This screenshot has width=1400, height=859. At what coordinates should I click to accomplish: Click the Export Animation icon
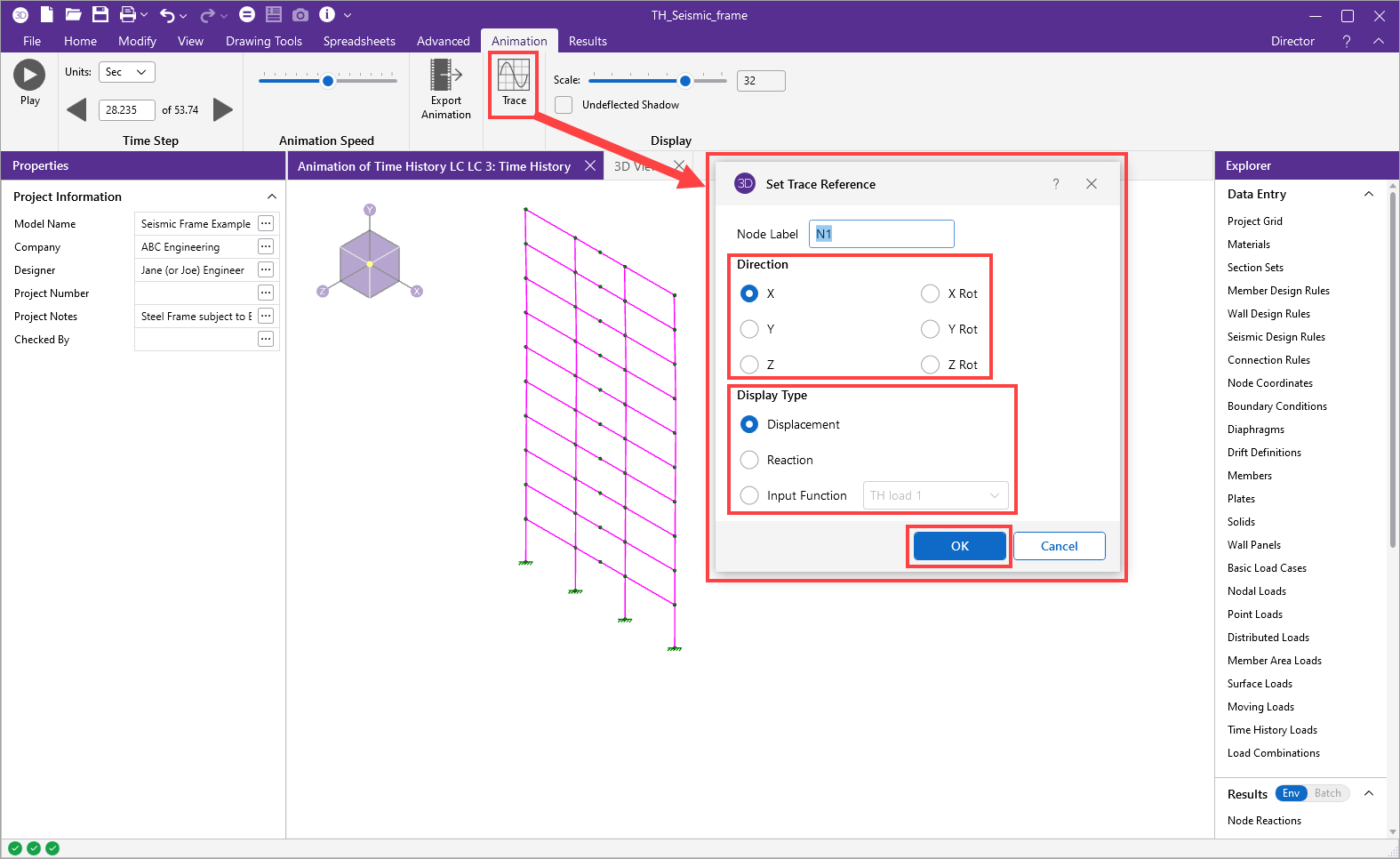pos(445,76)
